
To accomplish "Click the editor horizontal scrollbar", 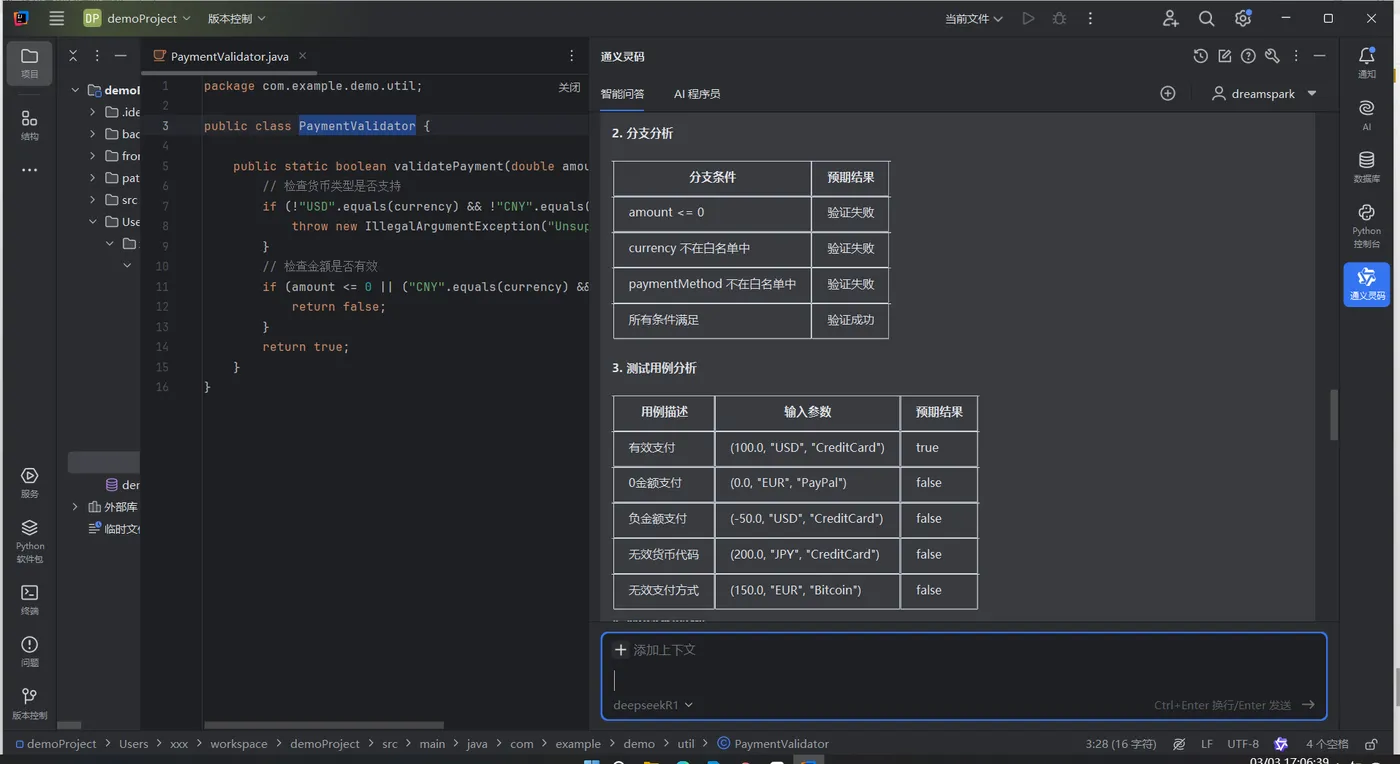I will point(324,725).
